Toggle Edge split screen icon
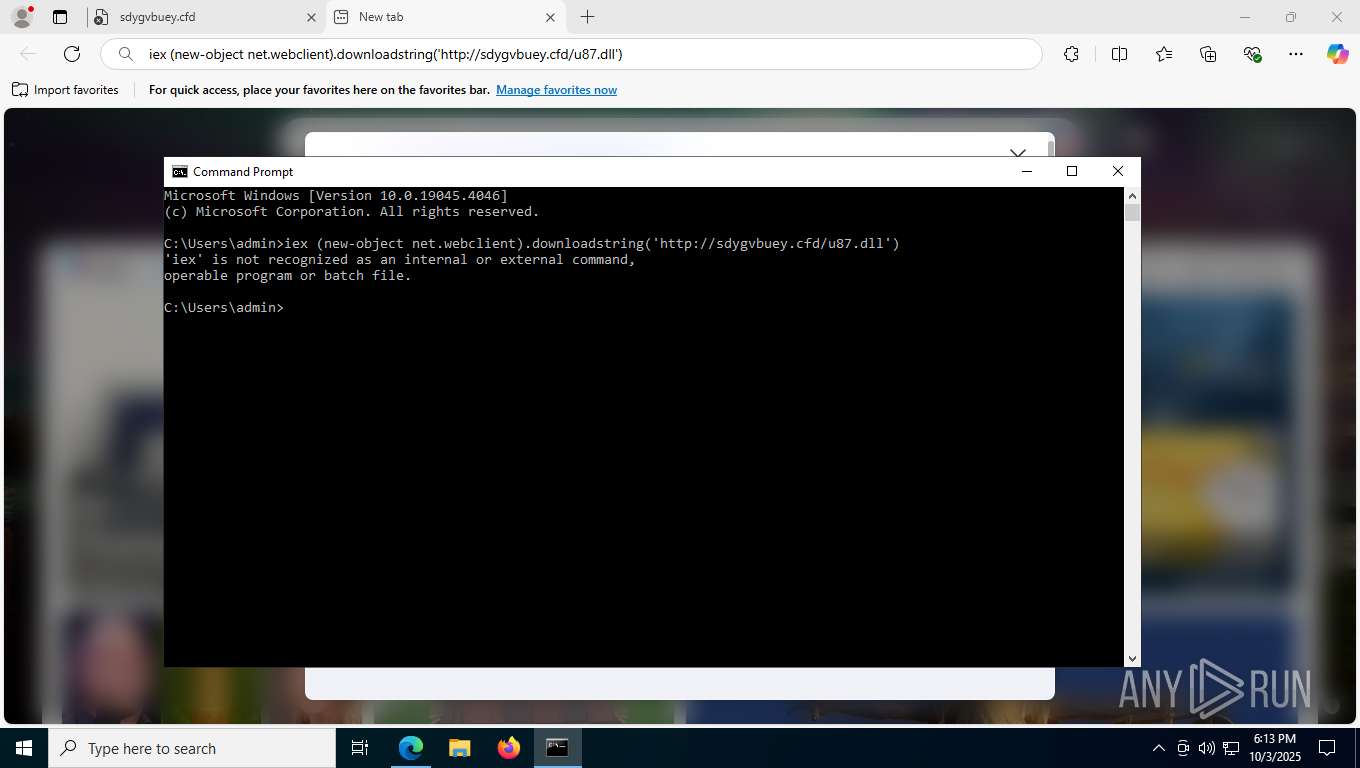 click(x=1119, y=54)
